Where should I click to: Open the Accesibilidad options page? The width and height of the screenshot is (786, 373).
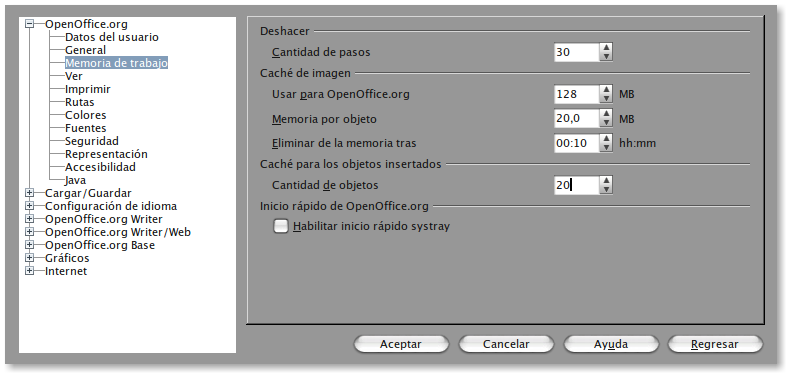click(x=100, y=167)
